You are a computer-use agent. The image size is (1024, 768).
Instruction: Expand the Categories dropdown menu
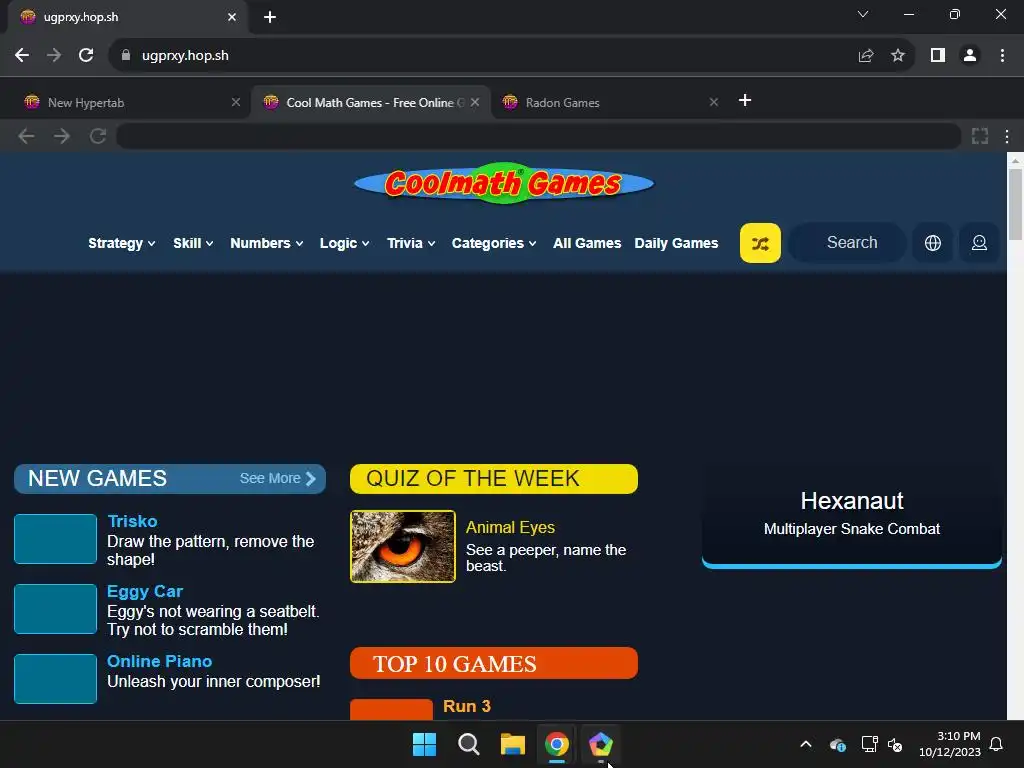[494, 243]
